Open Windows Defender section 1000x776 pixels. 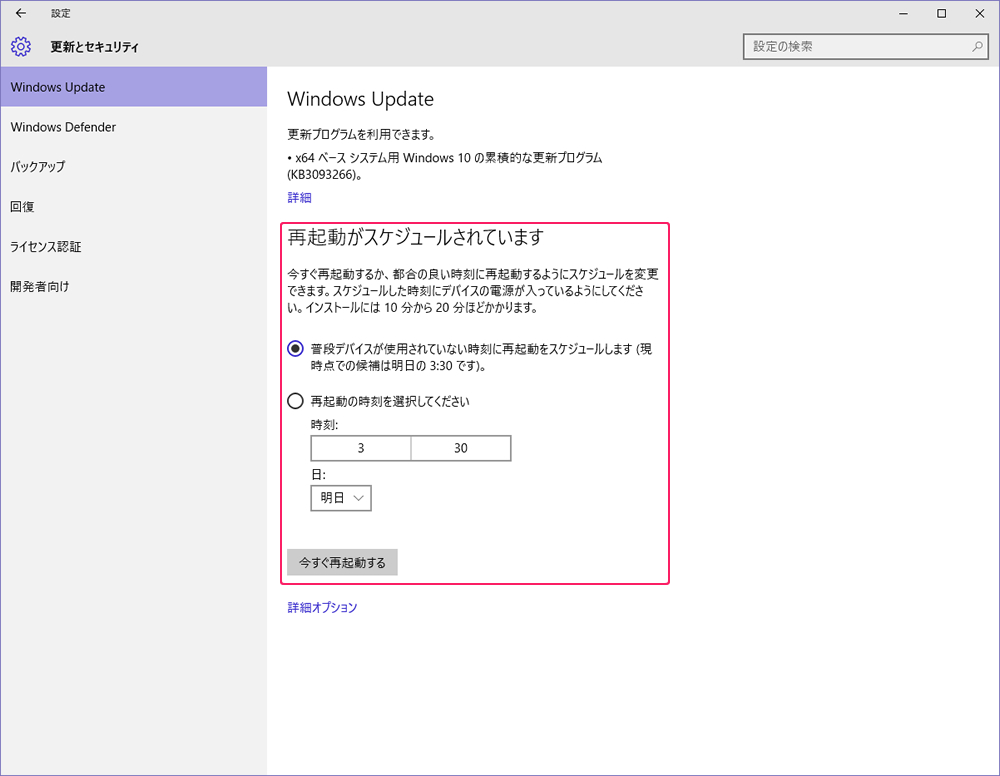pyautogui.click(x=133, y=127)
